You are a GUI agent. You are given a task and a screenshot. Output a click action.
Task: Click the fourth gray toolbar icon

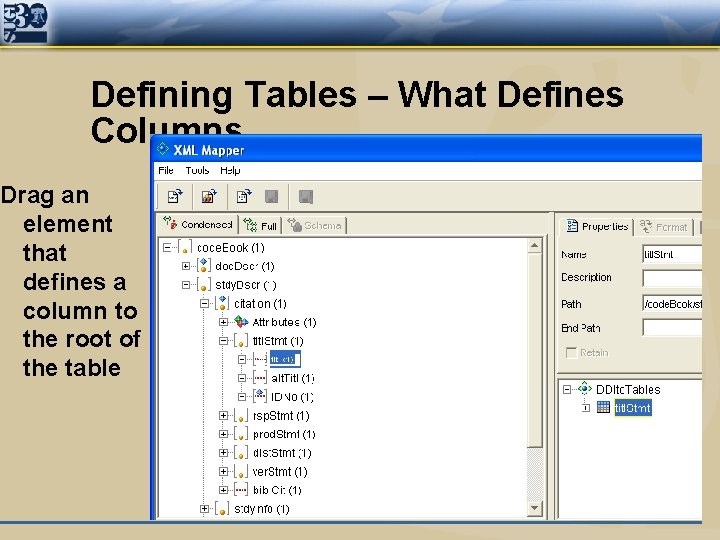(272, 197)
